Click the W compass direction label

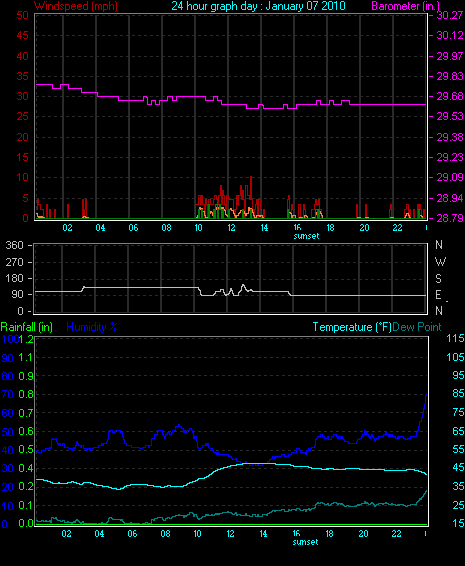[x=440, y=261]
